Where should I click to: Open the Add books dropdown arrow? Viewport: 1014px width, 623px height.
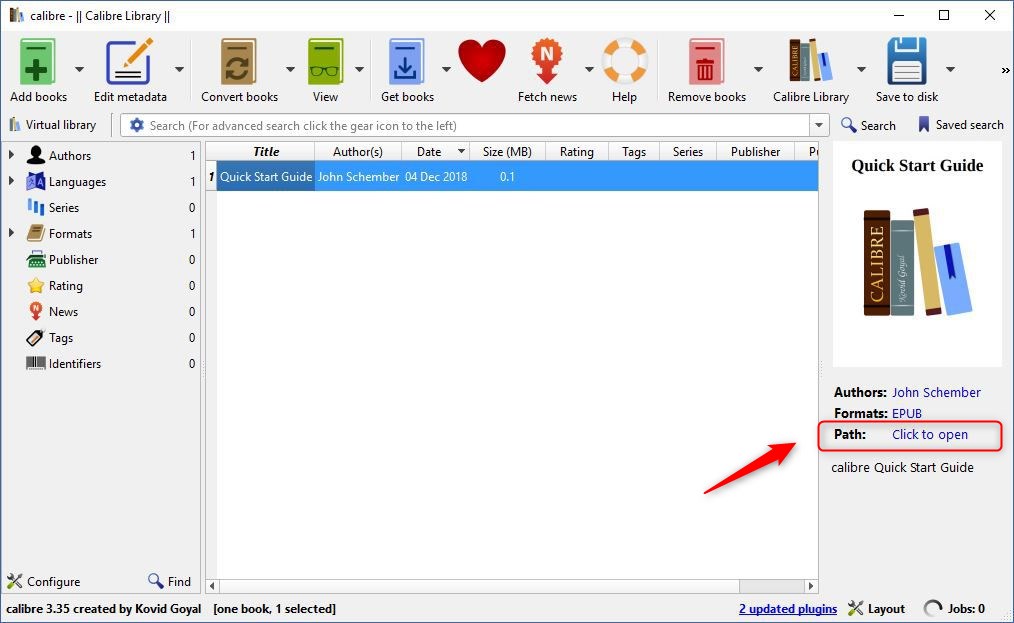point(79,69)
